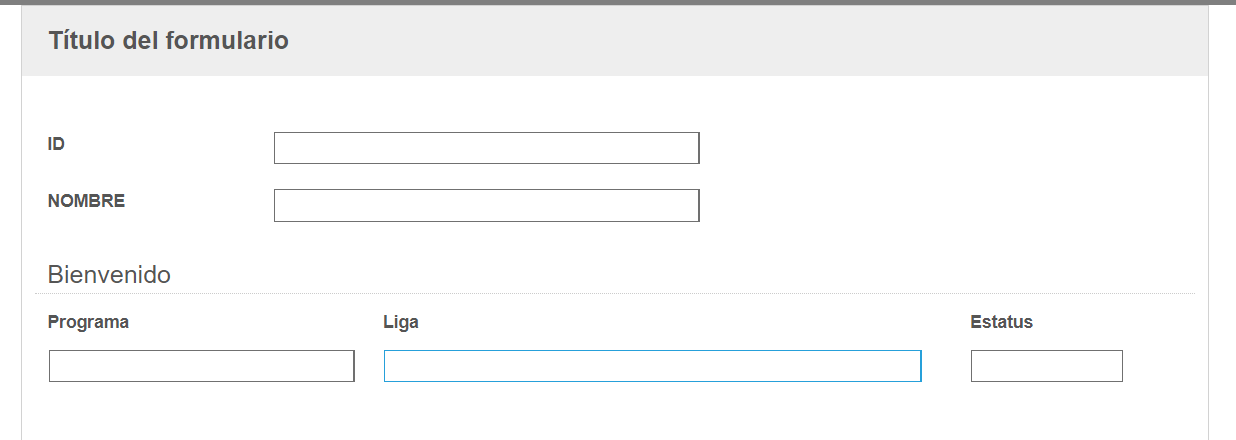The height and width of the screenshot is (440, 1236).
Task: Click the Liga column label
Action: [x=401, y=323]
